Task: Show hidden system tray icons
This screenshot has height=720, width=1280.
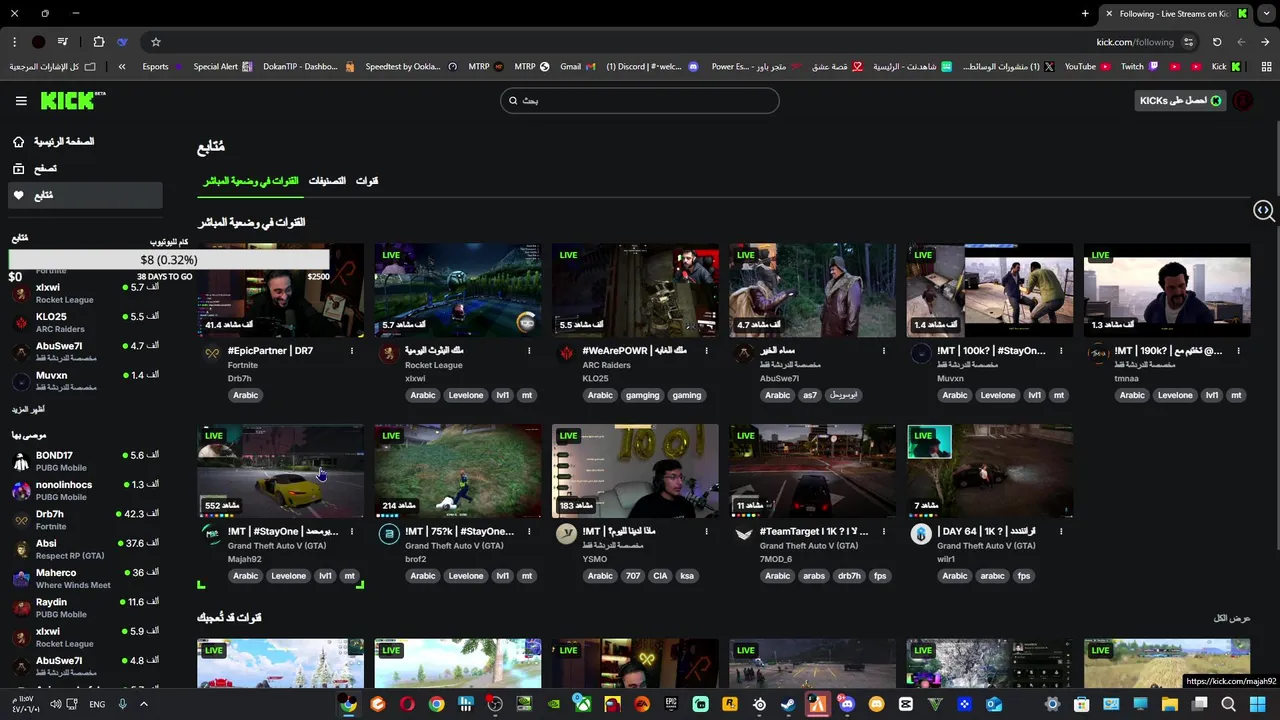Action: [143, 704]
